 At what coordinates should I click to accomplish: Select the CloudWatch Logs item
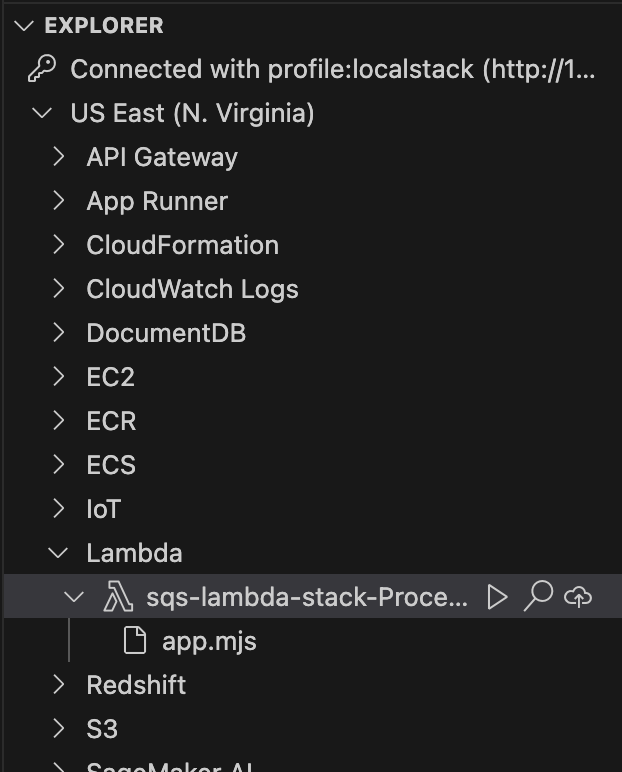[x=192, y=289]
